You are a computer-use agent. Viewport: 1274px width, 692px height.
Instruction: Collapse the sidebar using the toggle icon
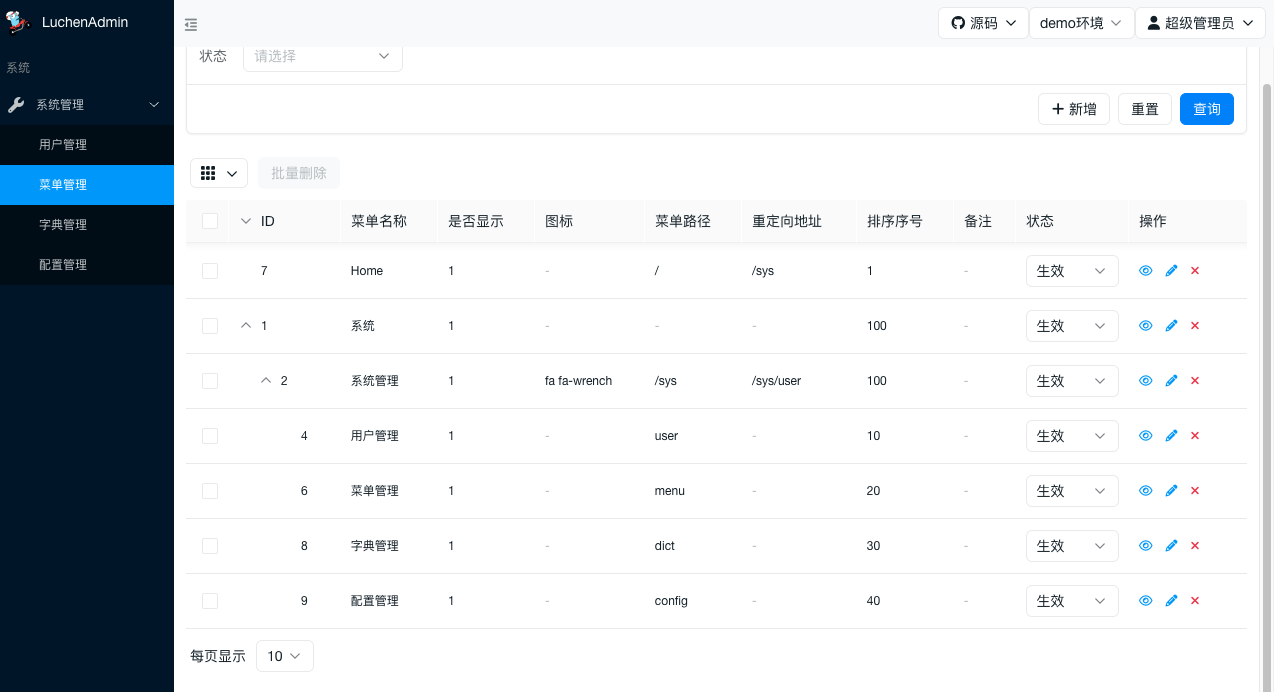click(x=190, y=24)
